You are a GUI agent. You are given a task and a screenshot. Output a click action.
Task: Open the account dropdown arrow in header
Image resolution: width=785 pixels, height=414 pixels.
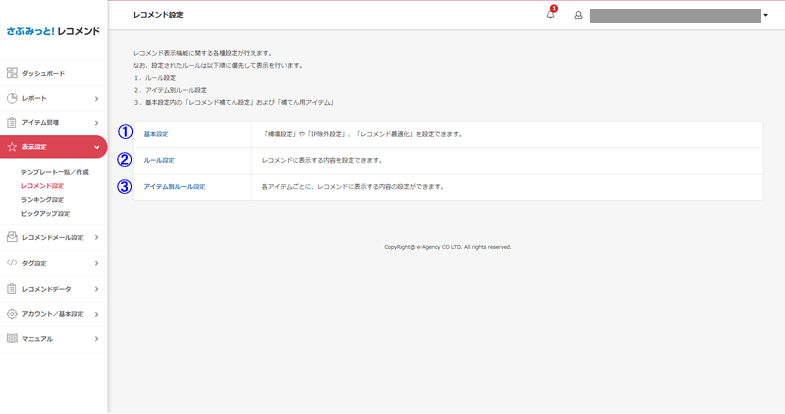[x=765, y=16]
